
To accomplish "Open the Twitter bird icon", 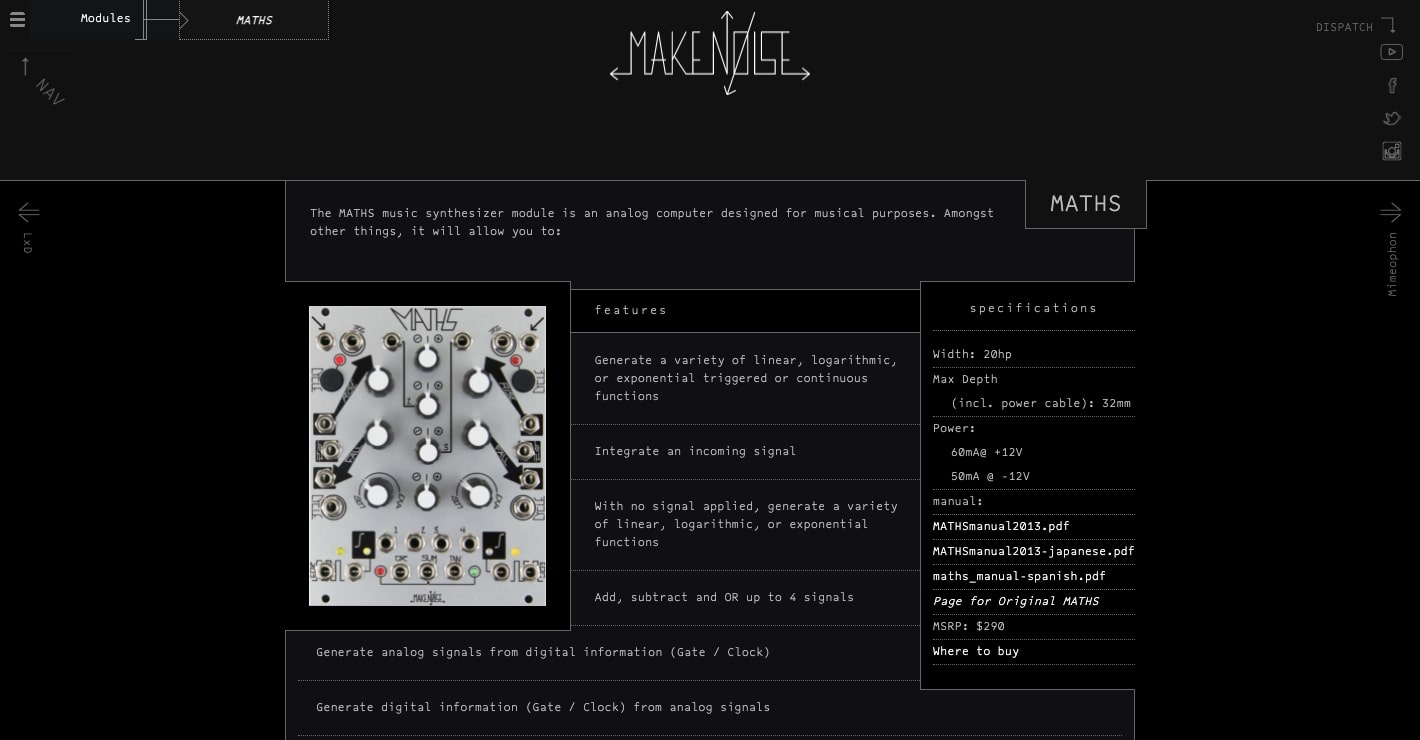I will coord(1391,119).
